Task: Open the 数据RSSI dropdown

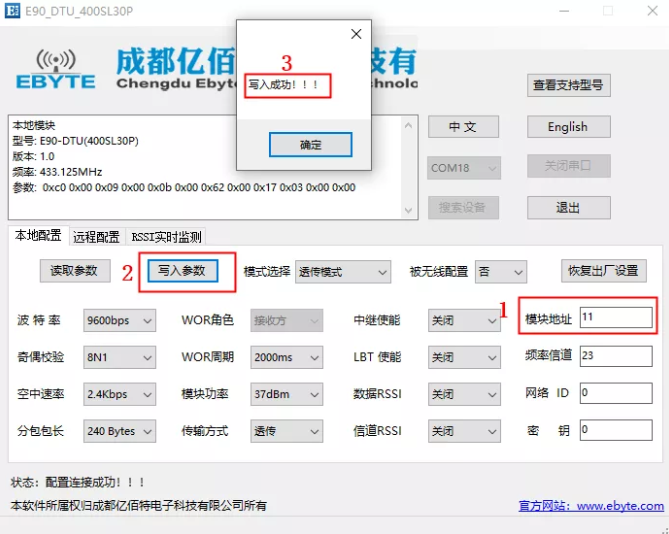Action: (x=464, y=394)
